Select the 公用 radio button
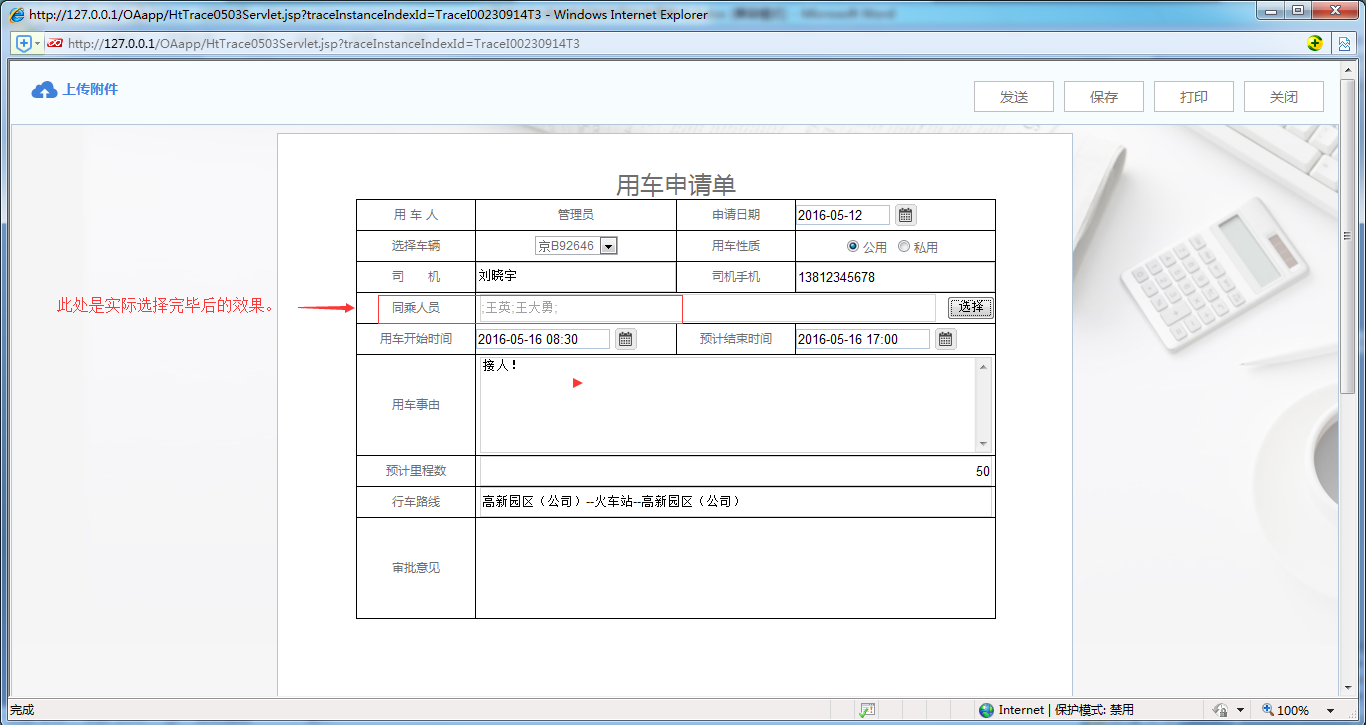This screenshot has width=1366, height=725. pyautogui.click(x=852, y=246)
